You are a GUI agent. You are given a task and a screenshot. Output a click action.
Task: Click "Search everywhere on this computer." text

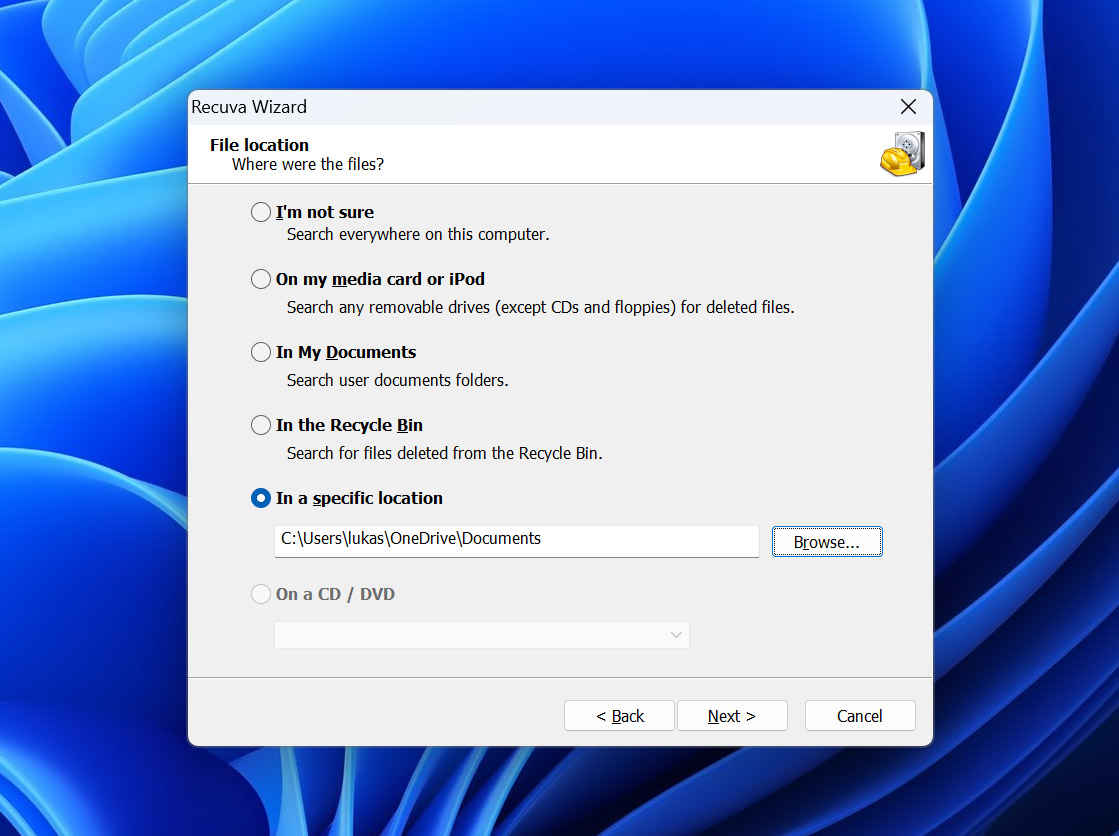click(x=418, y=234)
